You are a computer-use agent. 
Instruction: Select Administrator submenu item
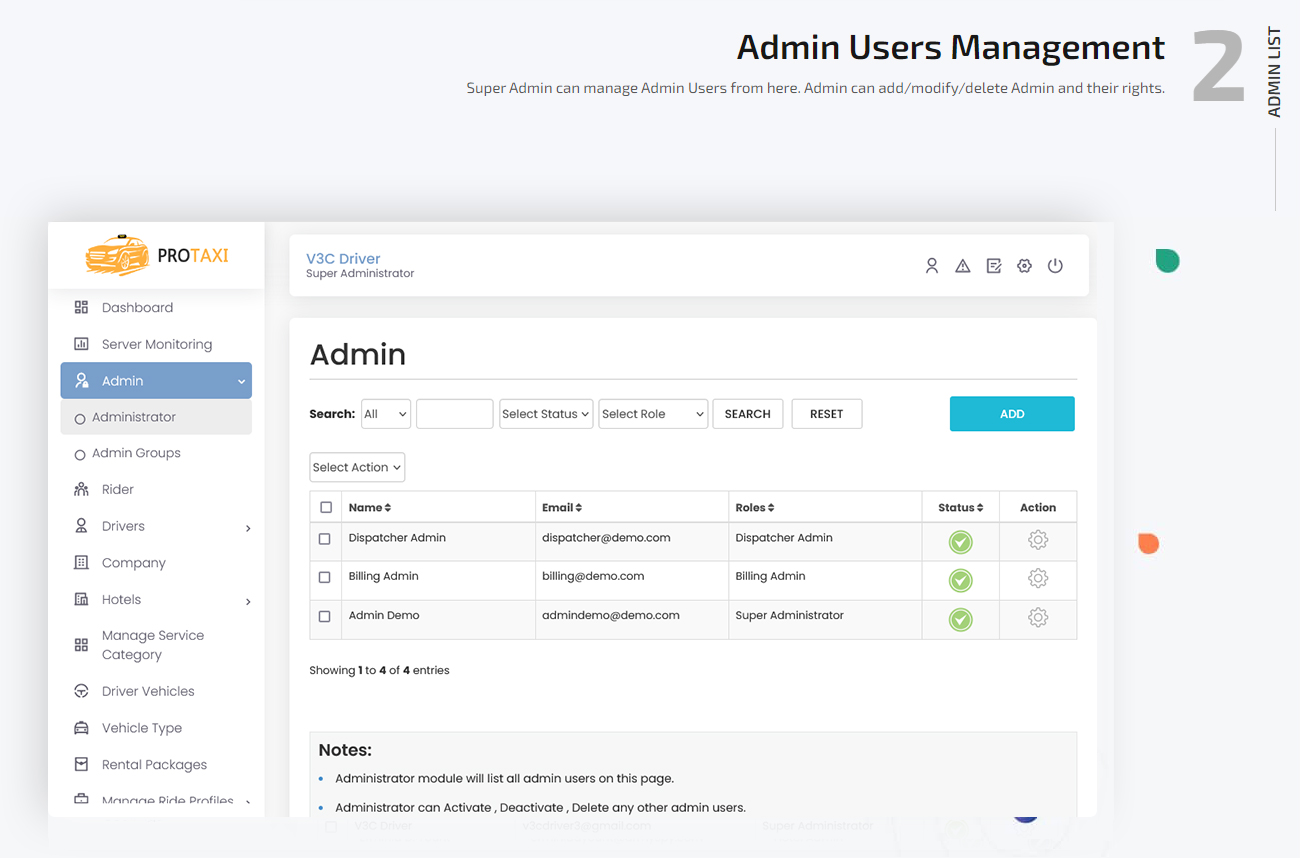click(x=156, y=417)
